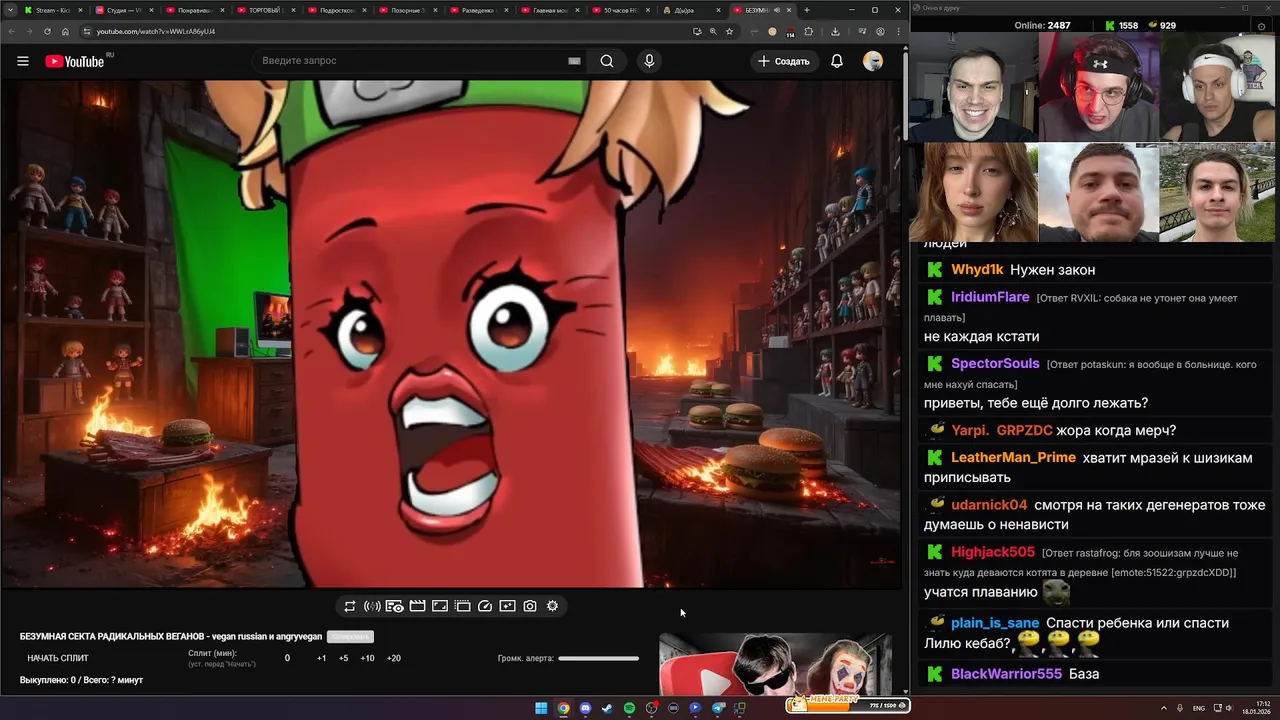Viewport: 1280px width, 720px height.
Task: Go to YouTube home via logo
Action: [x=76, y=61]
